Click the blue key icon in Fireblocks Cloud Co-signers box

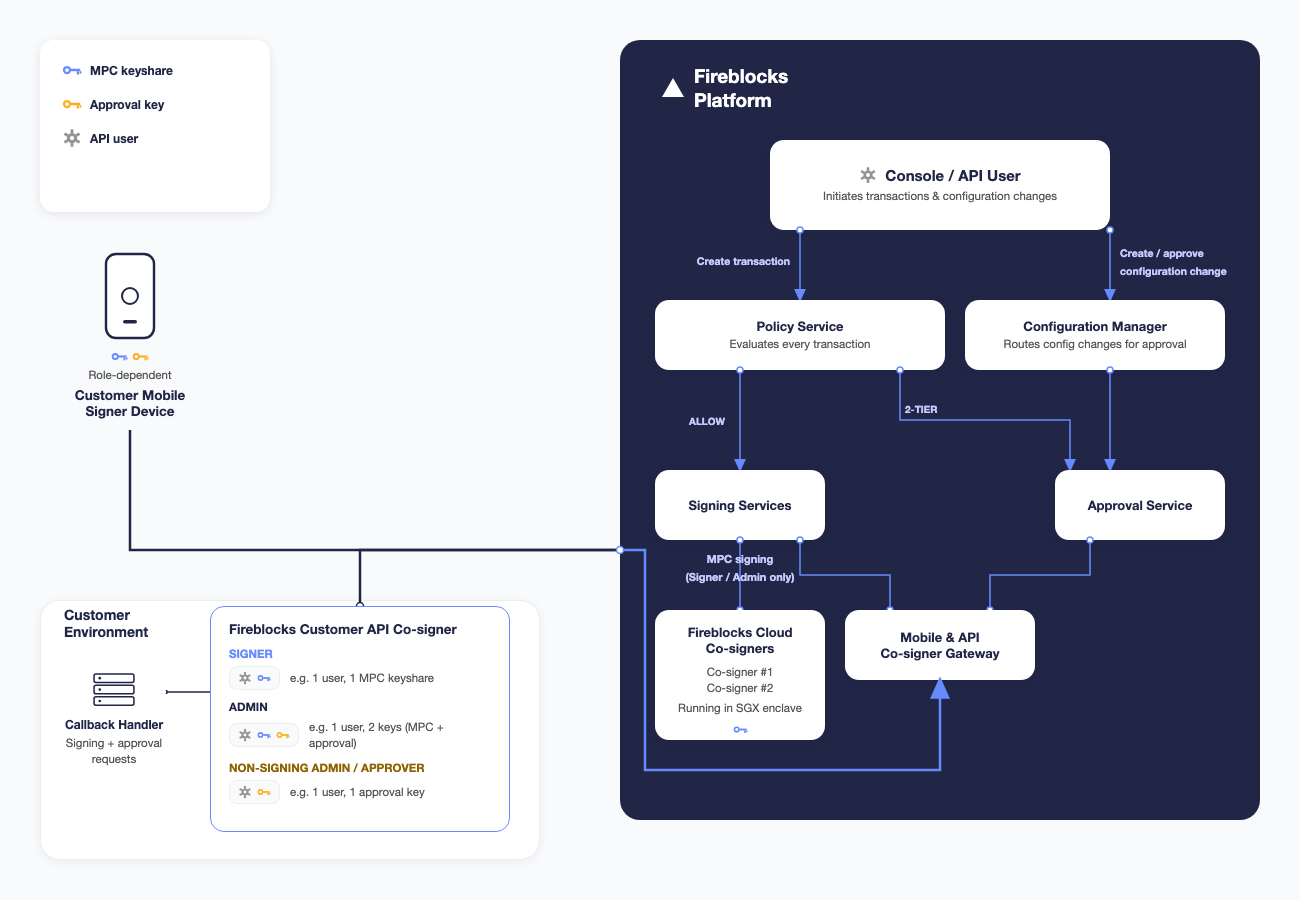point(740,730)
